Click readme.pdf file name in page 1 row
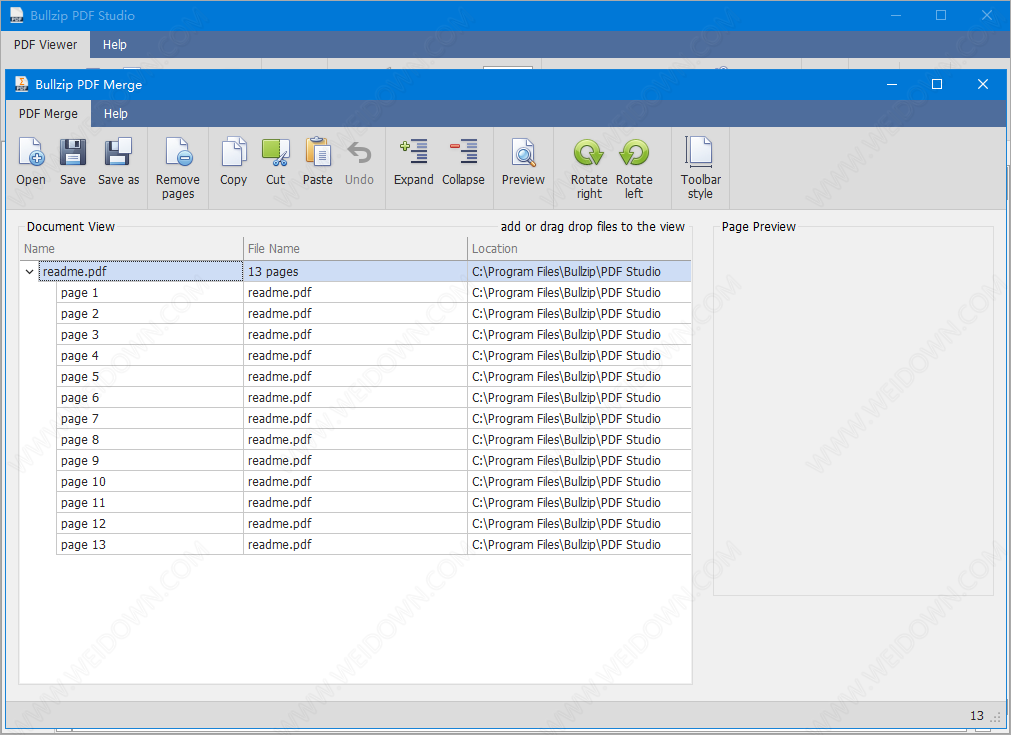The image size is (1011, 735). [355, 293]
